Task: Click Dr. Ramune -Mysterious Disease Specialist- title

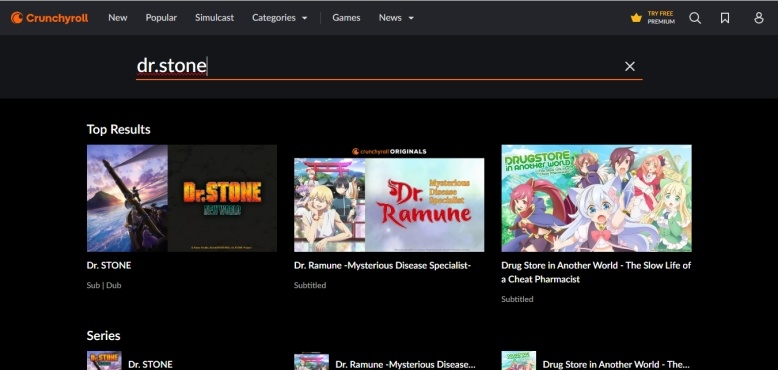Action: [x=382, y=265]
